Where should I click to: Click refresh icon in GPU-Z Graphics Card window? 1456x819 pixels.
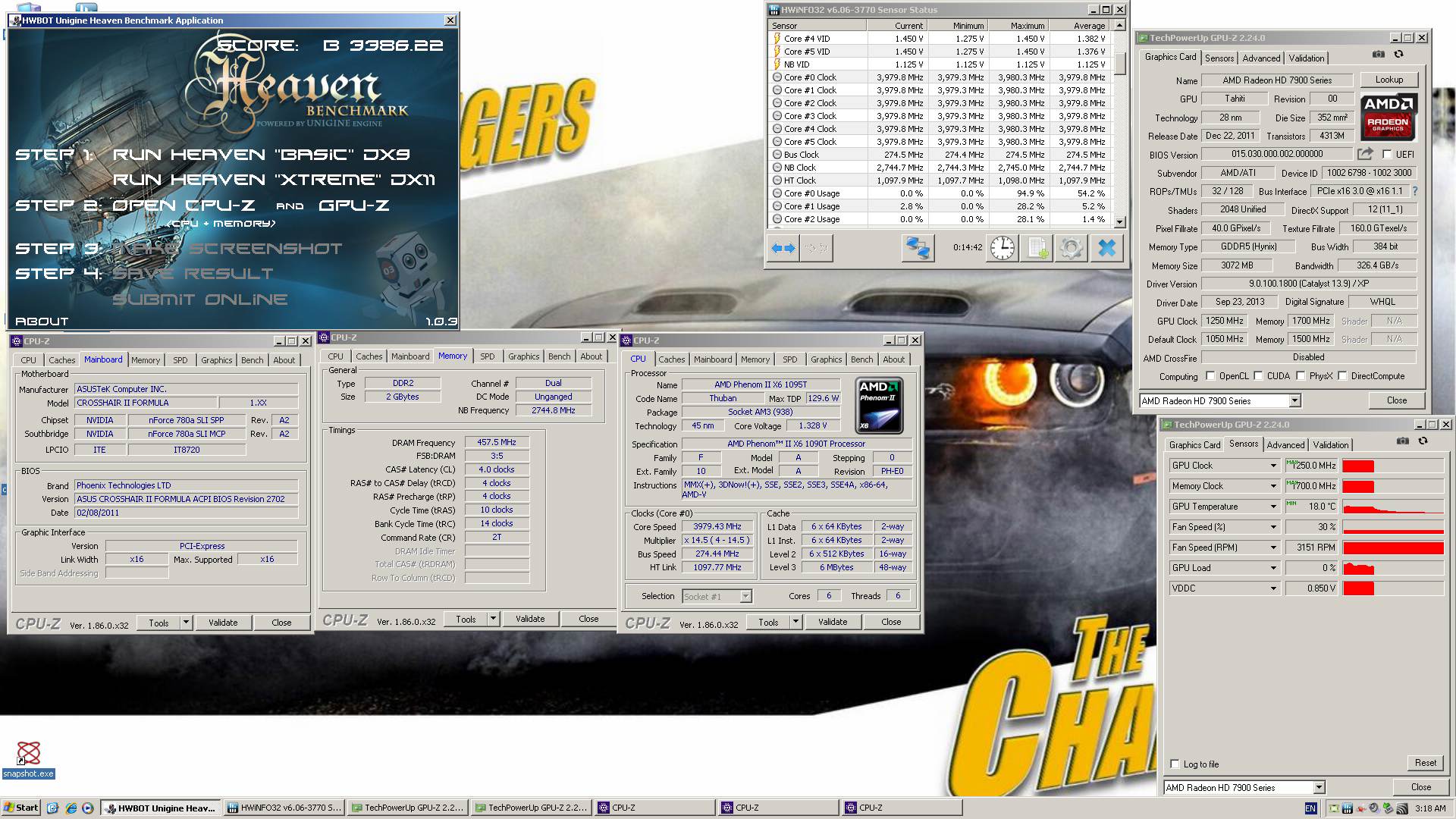click(x=1399, y=55)
